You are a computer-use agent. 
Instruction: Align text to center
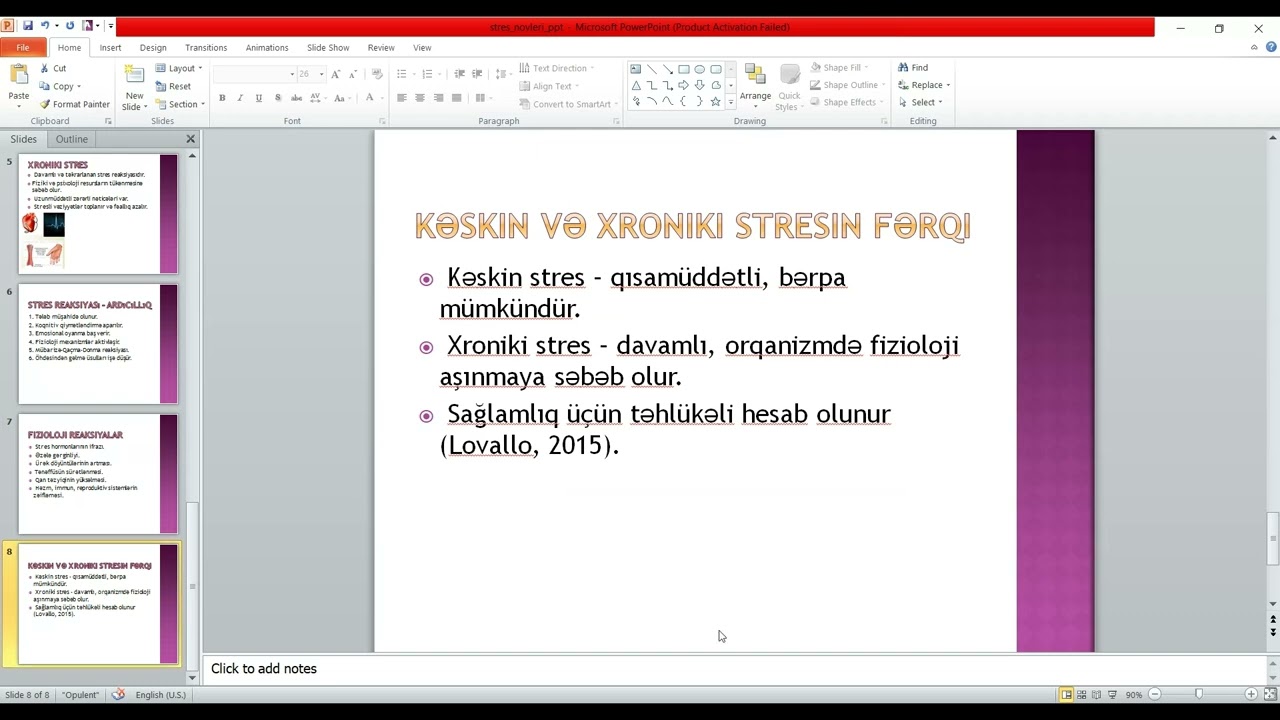pyautogui.click(x=420, y=98)
